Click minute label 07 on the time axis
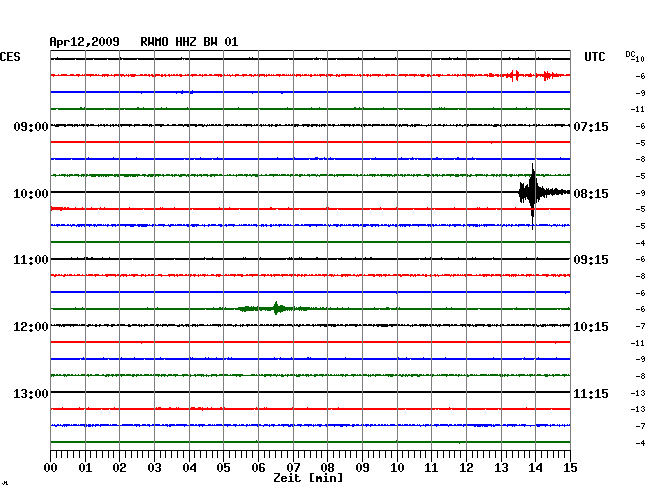Image resolution: width=650 pixels, height=494 pixels. (293, 468)
